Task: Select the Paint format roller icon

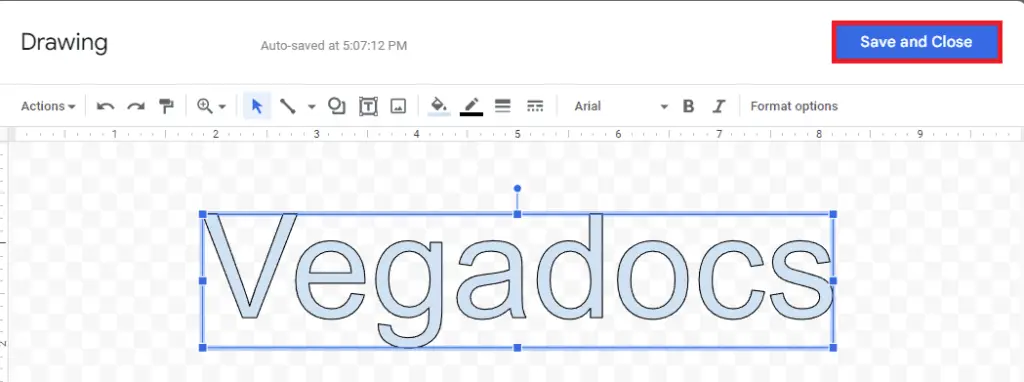Action: pos(167,106)
